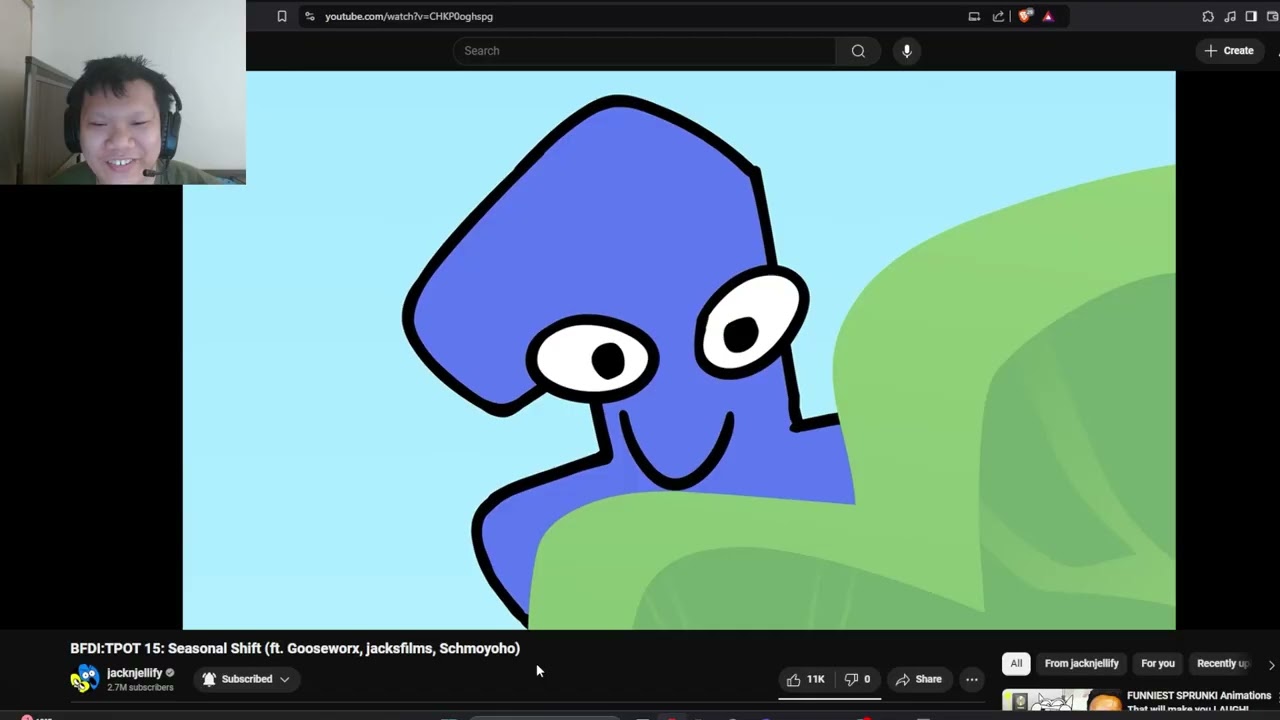1280x720 pixels.
Task: Open the browser extensions puzzle icon
Action: point(1208,16)
